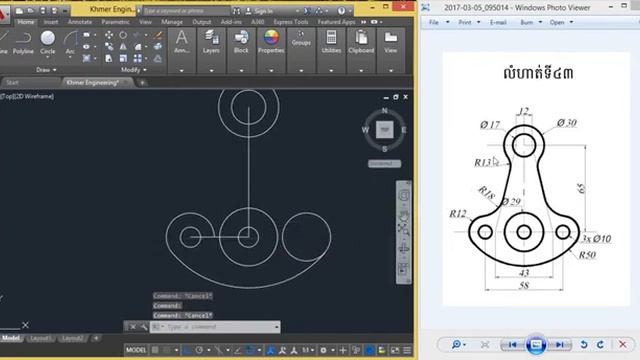Select the Move tool in Modify panel

(109, 35)
